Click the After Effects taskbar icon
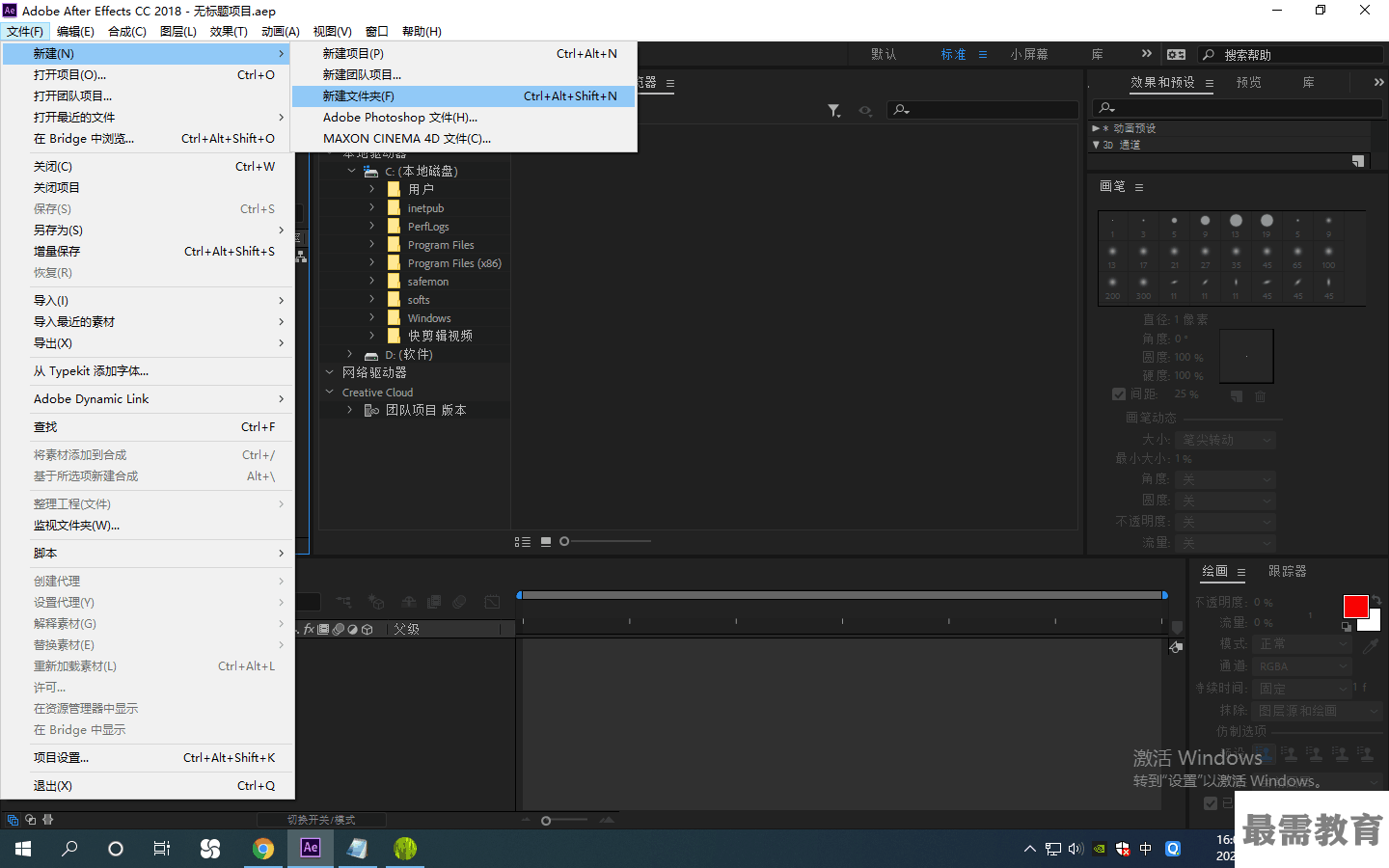 tap(310, 849)
